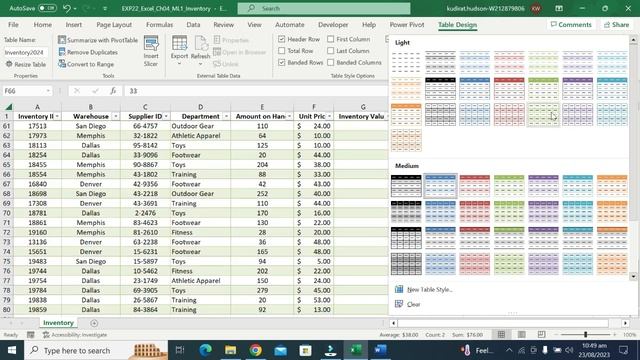Image resolution: width=640 pixels, height=360 pixels.
Task: Click the Resize Table icon
Action: [x=9, y=64]
